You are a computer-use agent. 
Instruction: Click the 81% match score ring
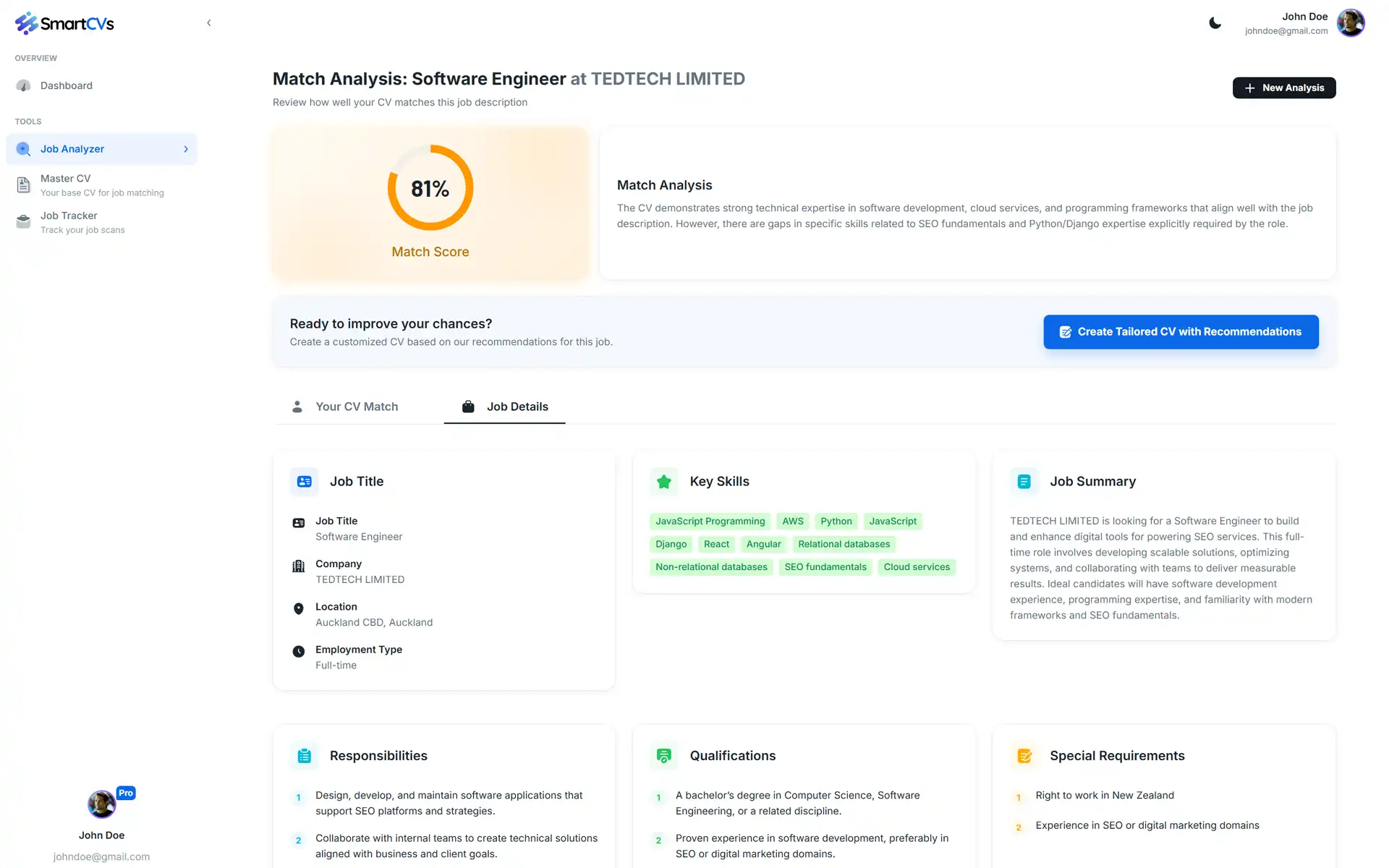tap(430, 188)
